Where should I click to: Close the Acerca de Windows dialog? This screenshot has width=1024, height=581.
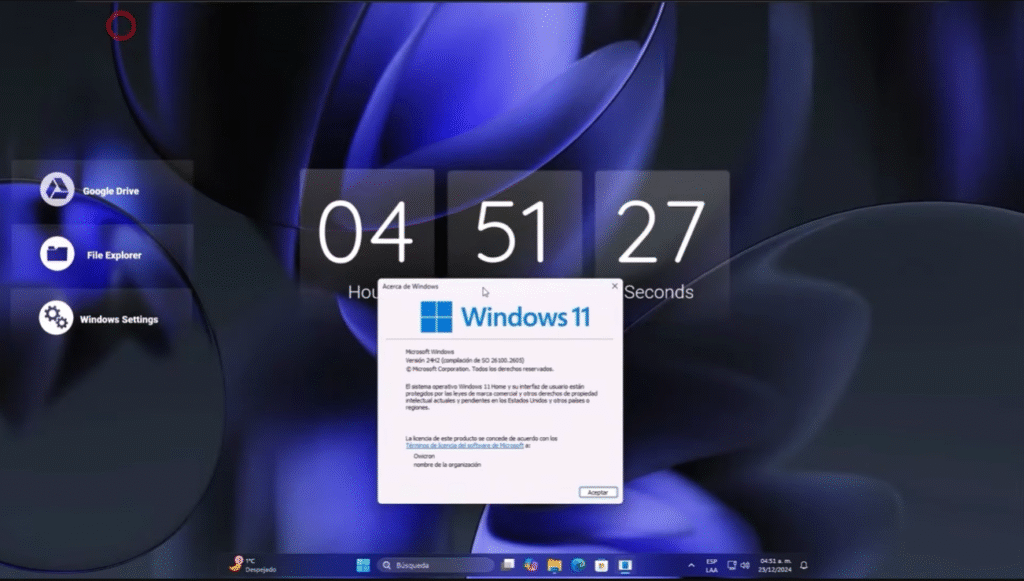614,286
